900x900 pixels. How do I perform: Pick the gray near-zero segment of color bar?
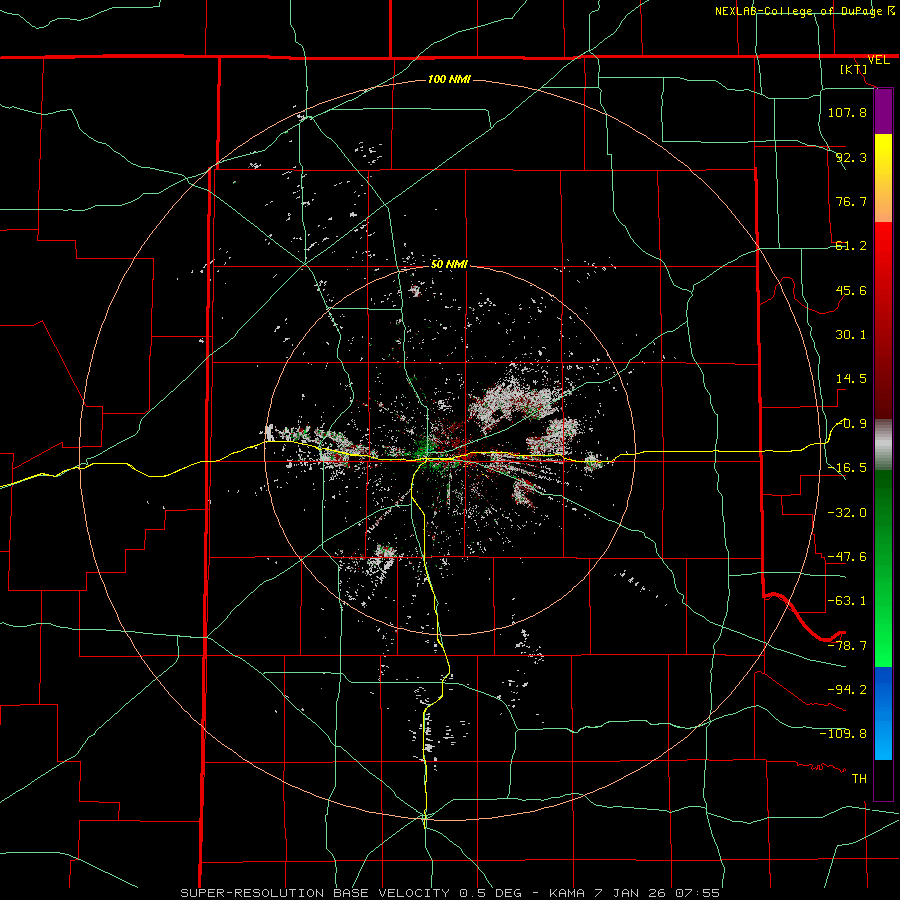pos(883,445)
